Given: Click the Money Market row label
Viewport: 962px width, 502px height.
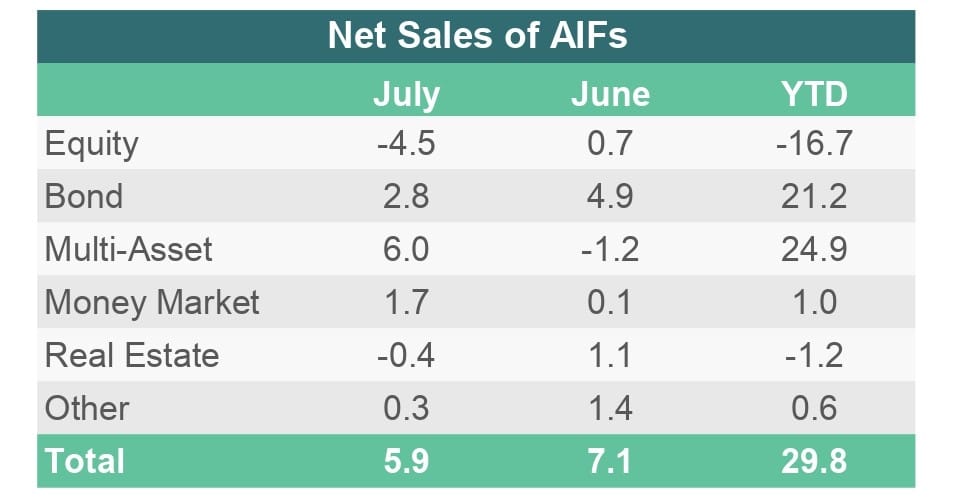Looking at the screenshot, I should (152, 302).
